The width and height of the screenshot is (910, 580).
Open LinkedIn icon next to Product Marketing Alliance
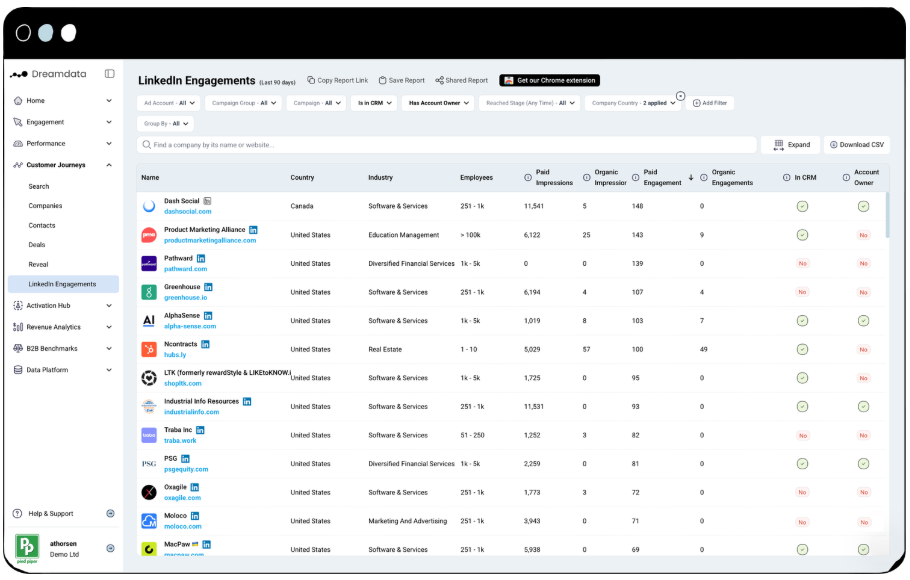[x=253, y=230]
